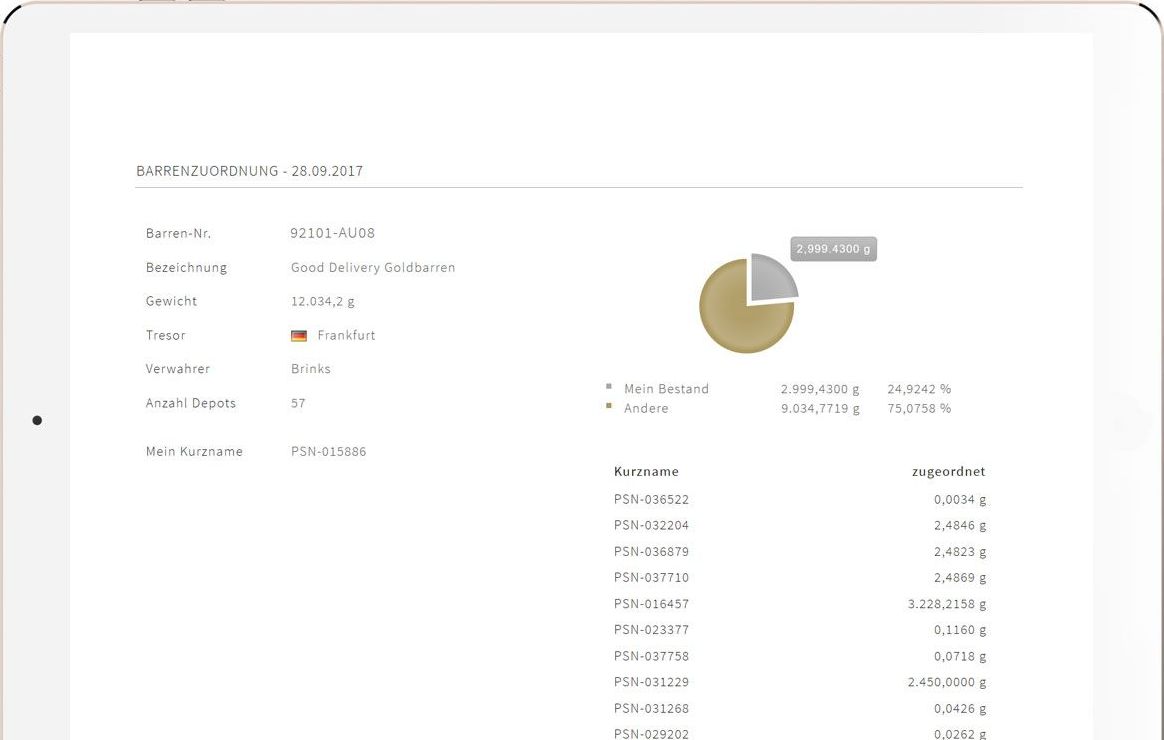Click the weight value 12.034,2 g

click(322, 301)
